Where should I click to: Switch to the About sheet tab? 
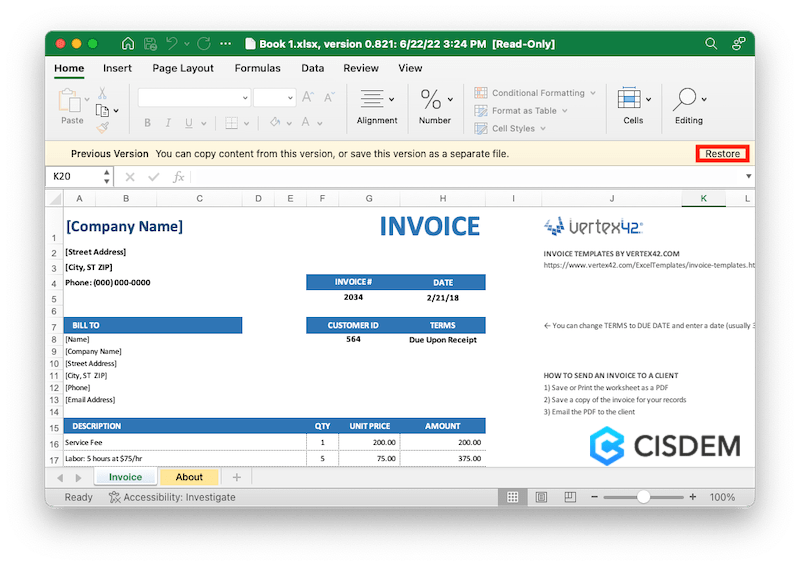click(189, 477)
